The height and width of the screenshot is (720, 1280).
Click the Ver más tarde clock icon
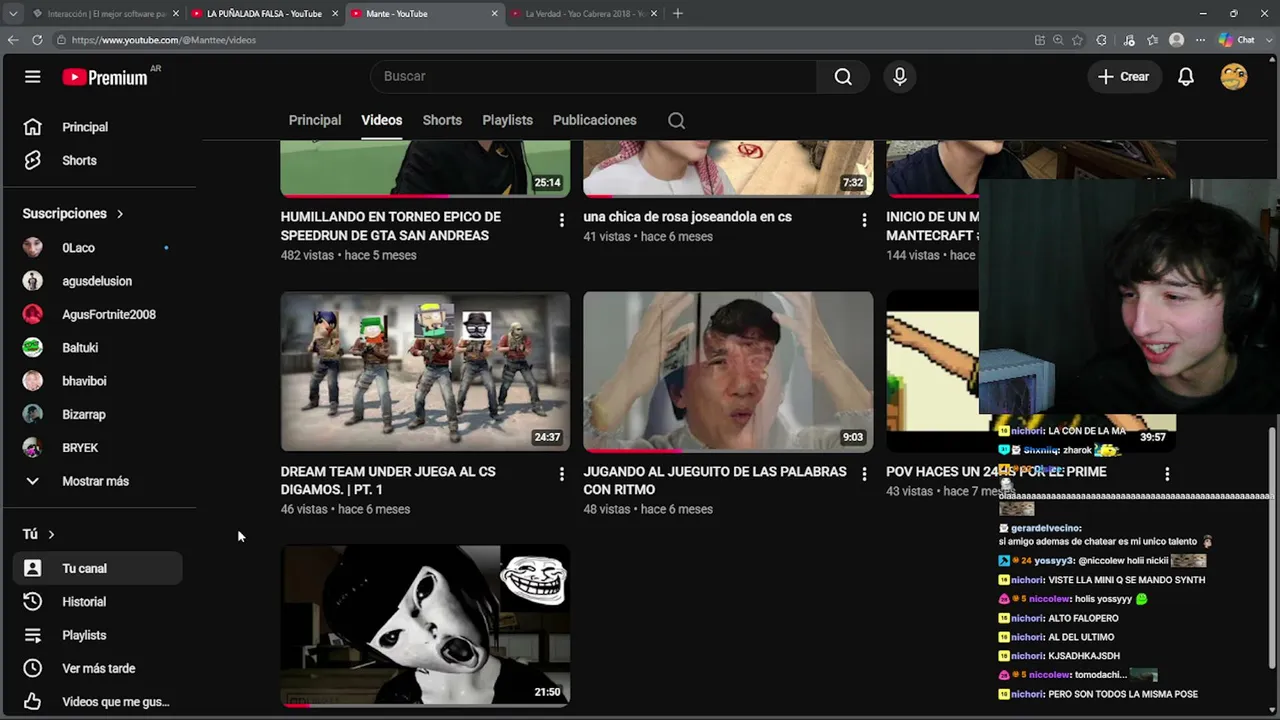coord(33,668)
